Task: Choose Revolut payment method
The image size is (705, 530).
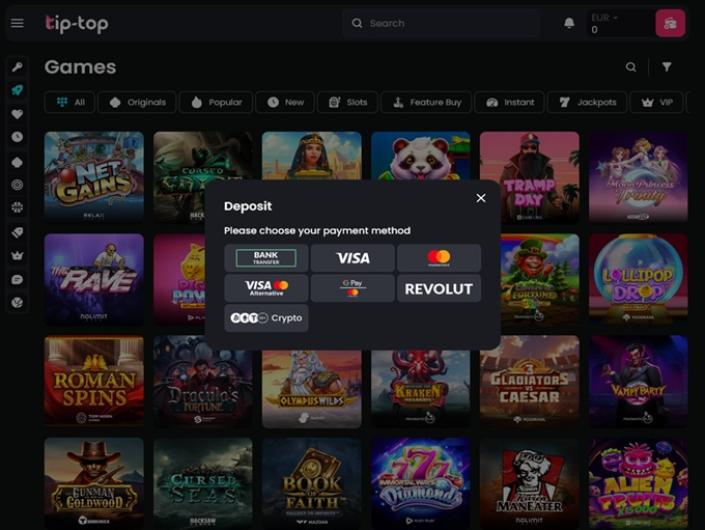Action: pos(439,289)
